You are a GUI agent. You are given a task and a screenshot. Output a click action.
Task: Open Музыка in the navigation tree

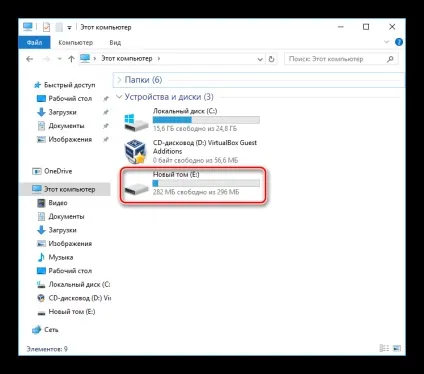coord(61,257)
